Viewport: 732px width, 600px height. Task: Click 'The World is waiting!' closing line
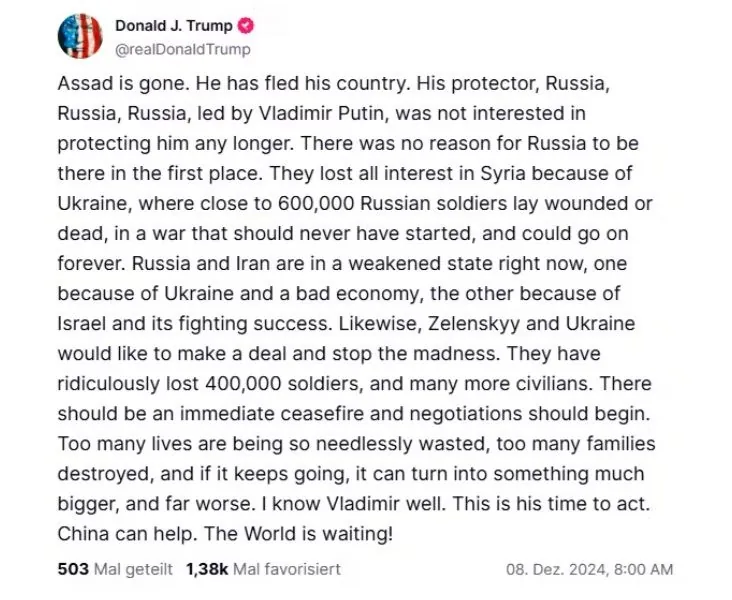click(298, 534)
